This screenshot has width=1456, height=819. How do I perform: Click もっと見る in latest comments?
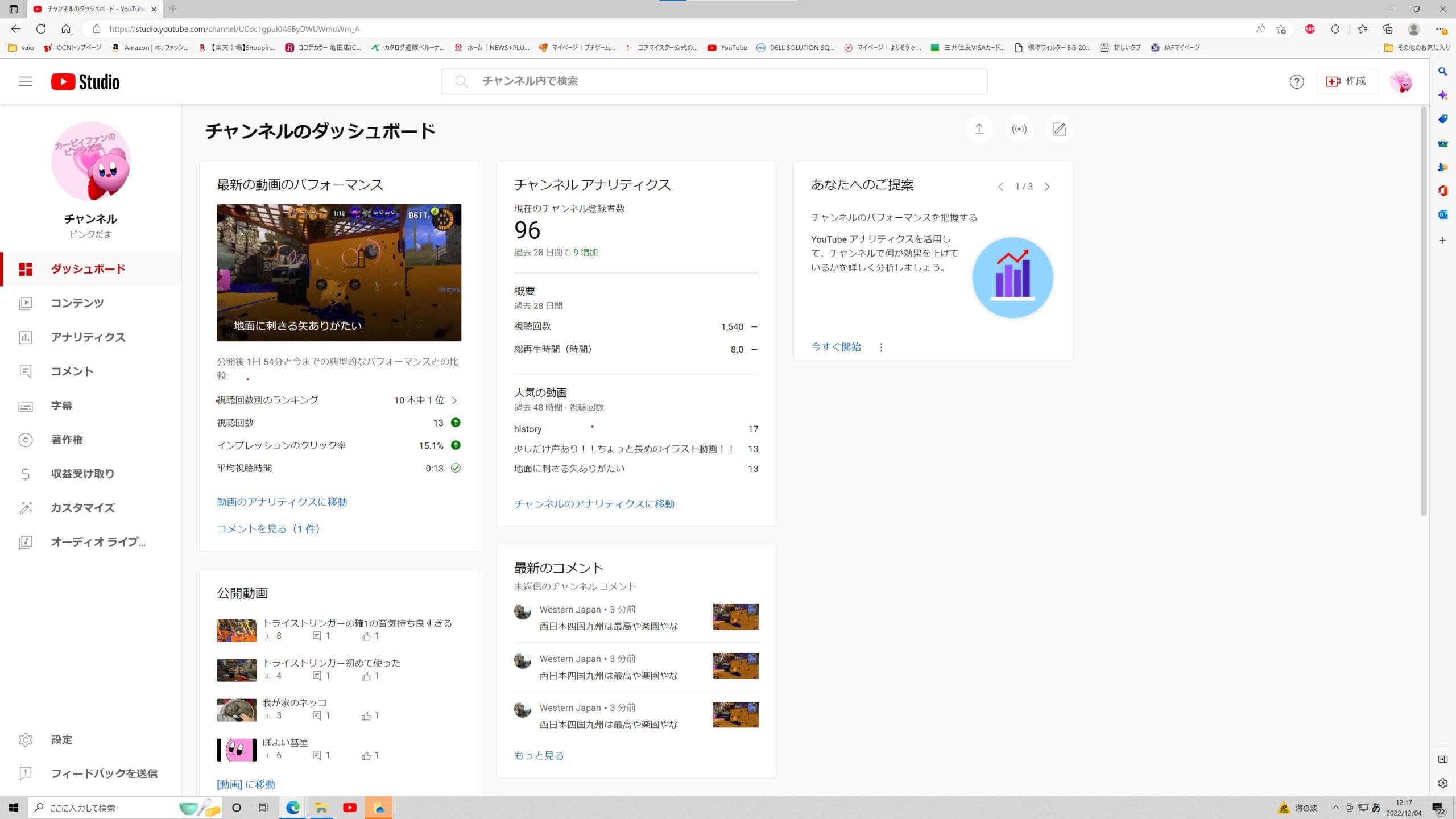pyautogui.click(x=539, y=756)
